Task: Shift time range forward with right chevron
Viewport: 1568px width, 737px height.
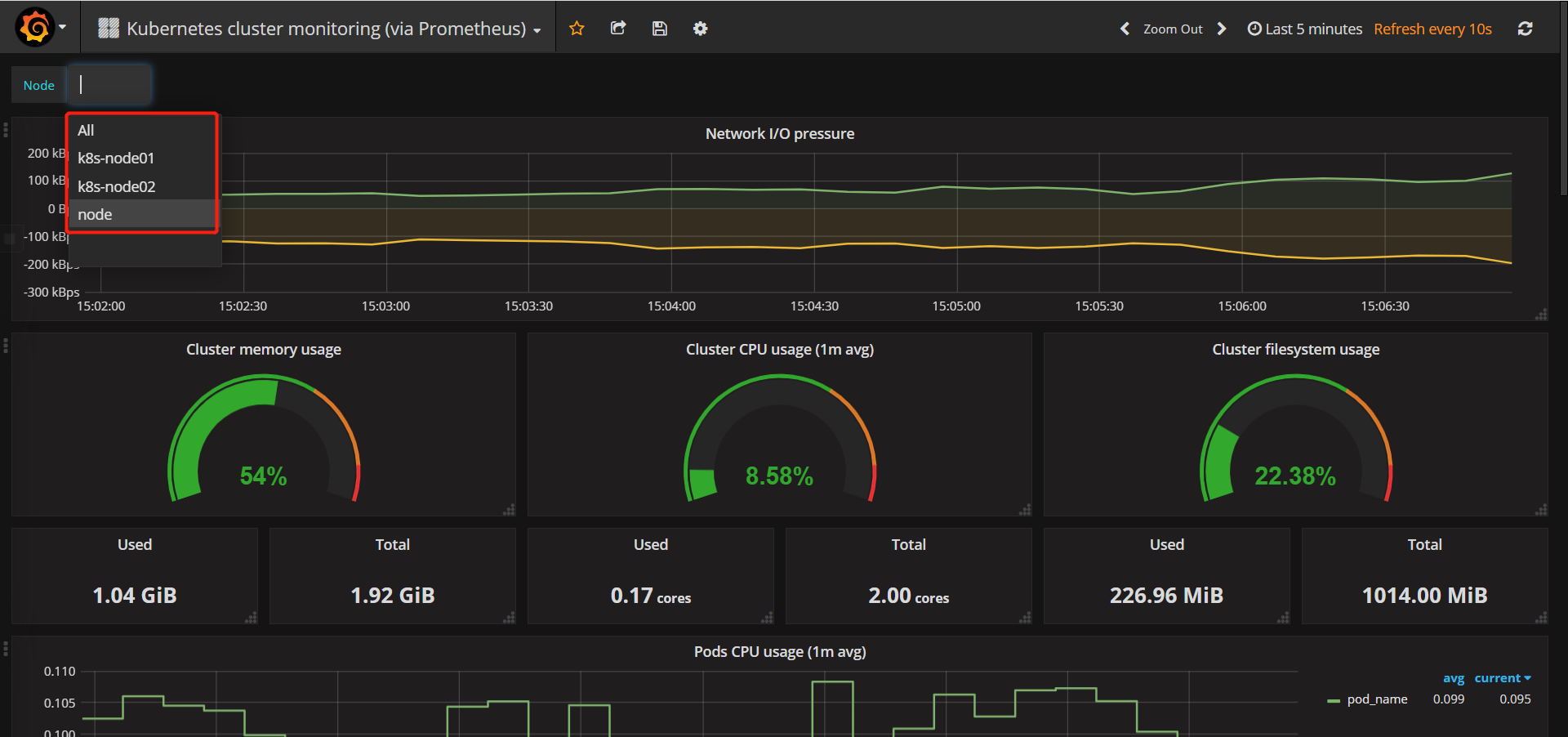Action: 1222,29
